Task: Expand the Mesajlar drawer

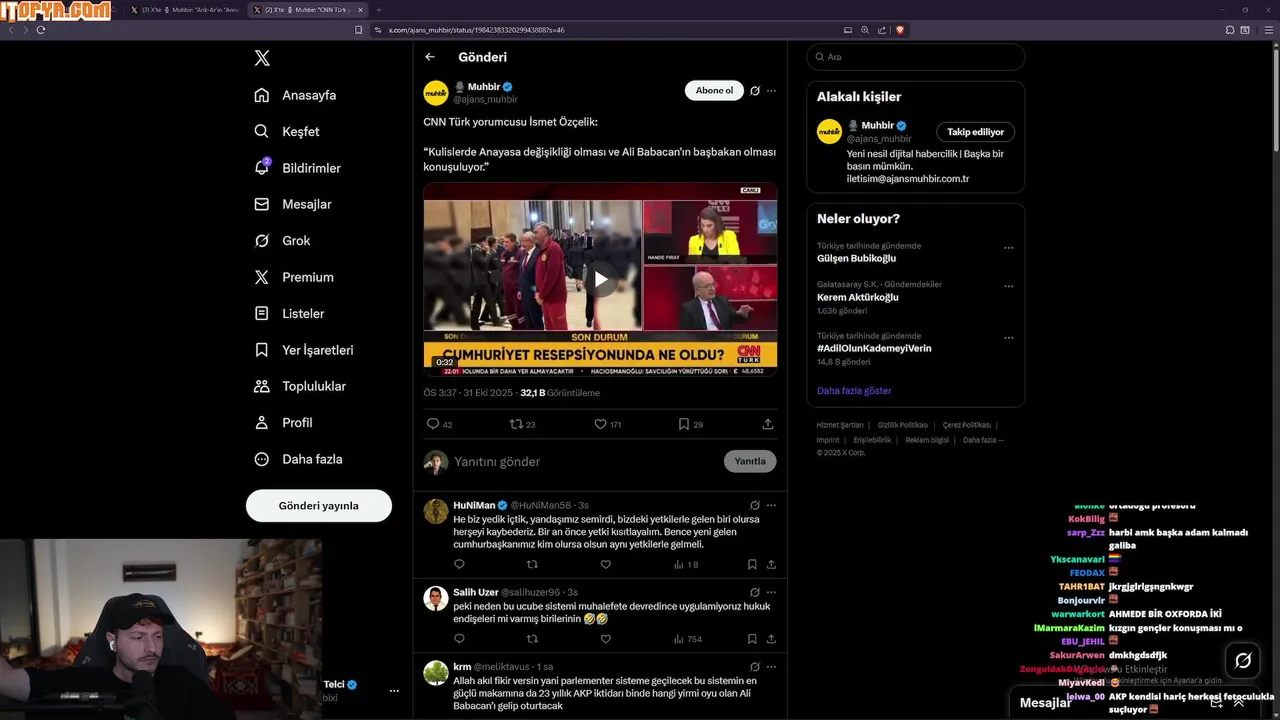Action: click(1239, 703)
